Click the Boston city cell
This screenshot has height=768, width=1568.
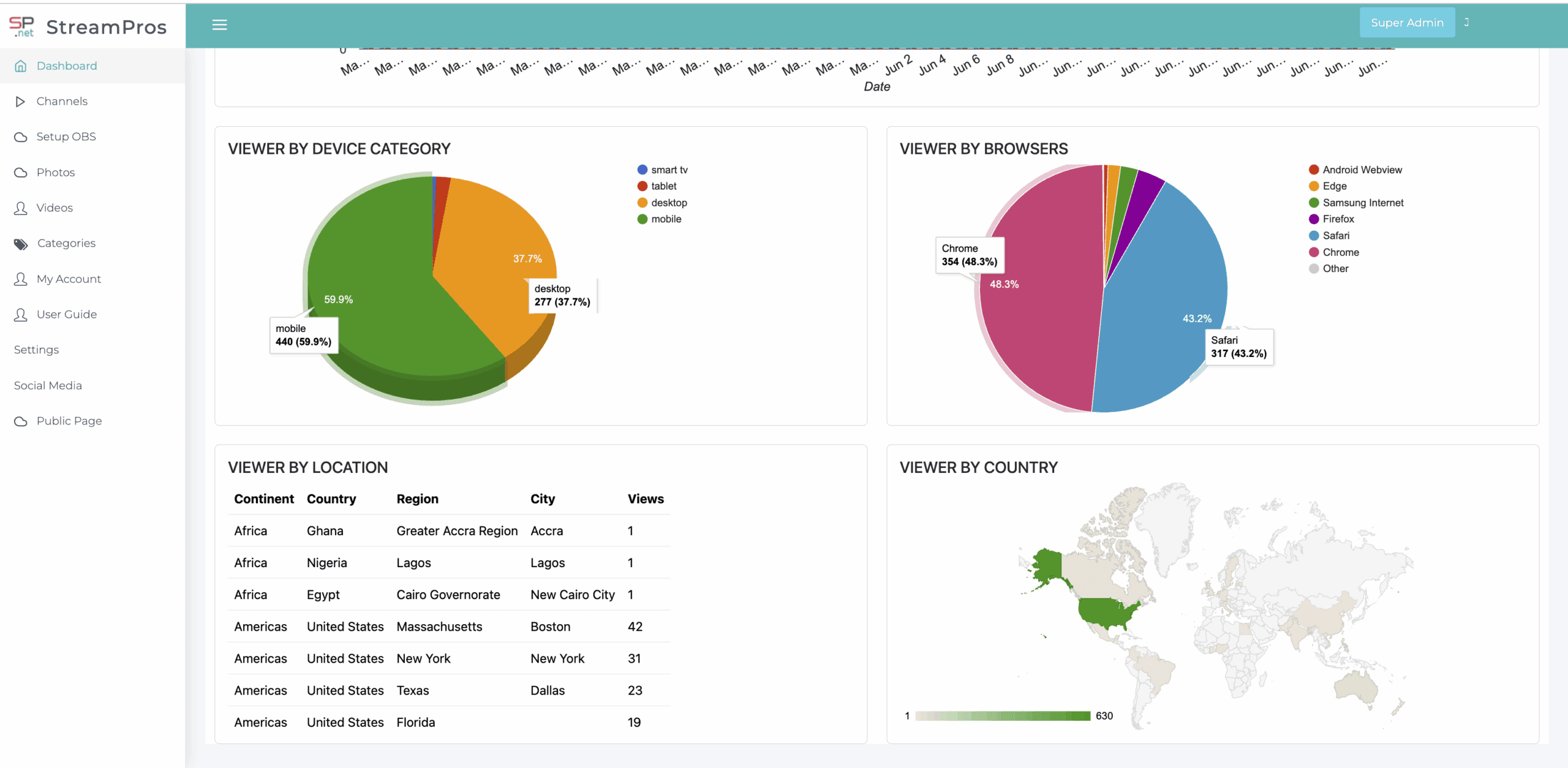(551, 627)
